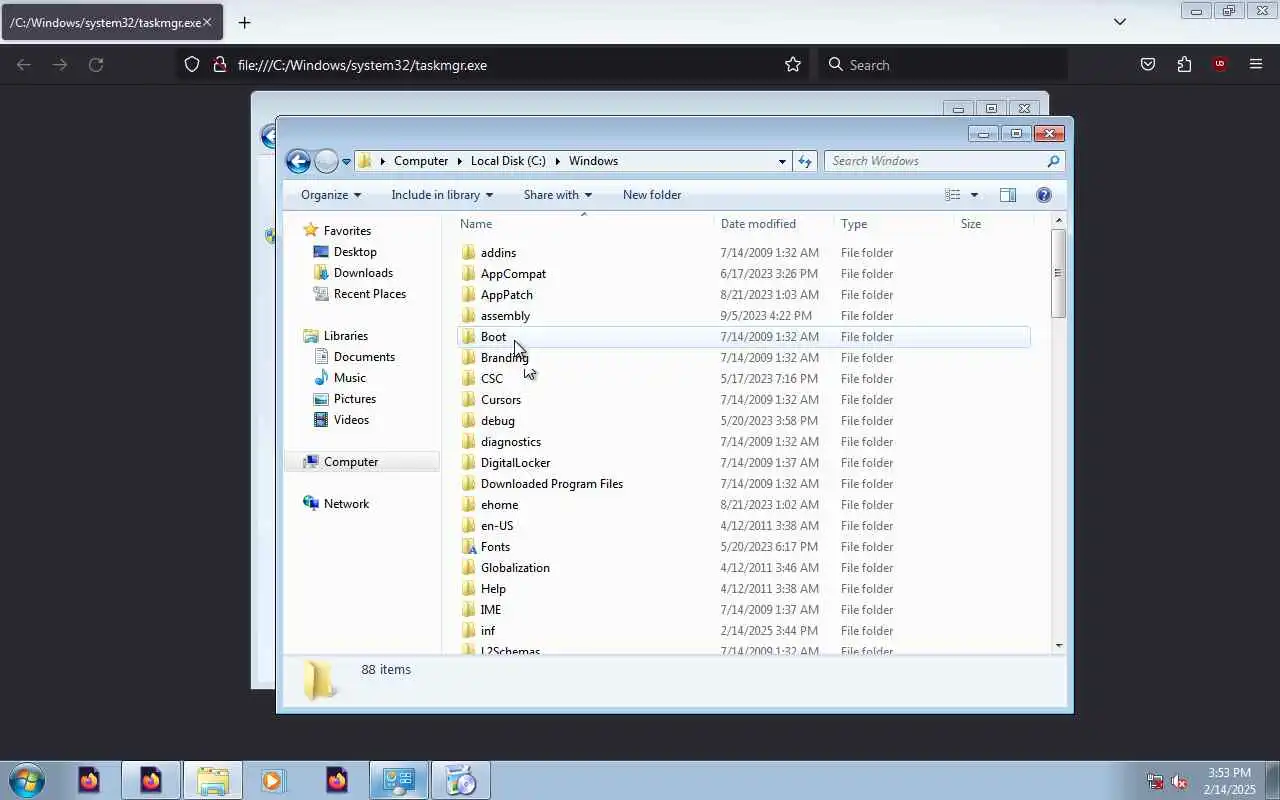Select the Globalization folder name
Viewport: 1280px width, 800px height.
coord(515,568)
